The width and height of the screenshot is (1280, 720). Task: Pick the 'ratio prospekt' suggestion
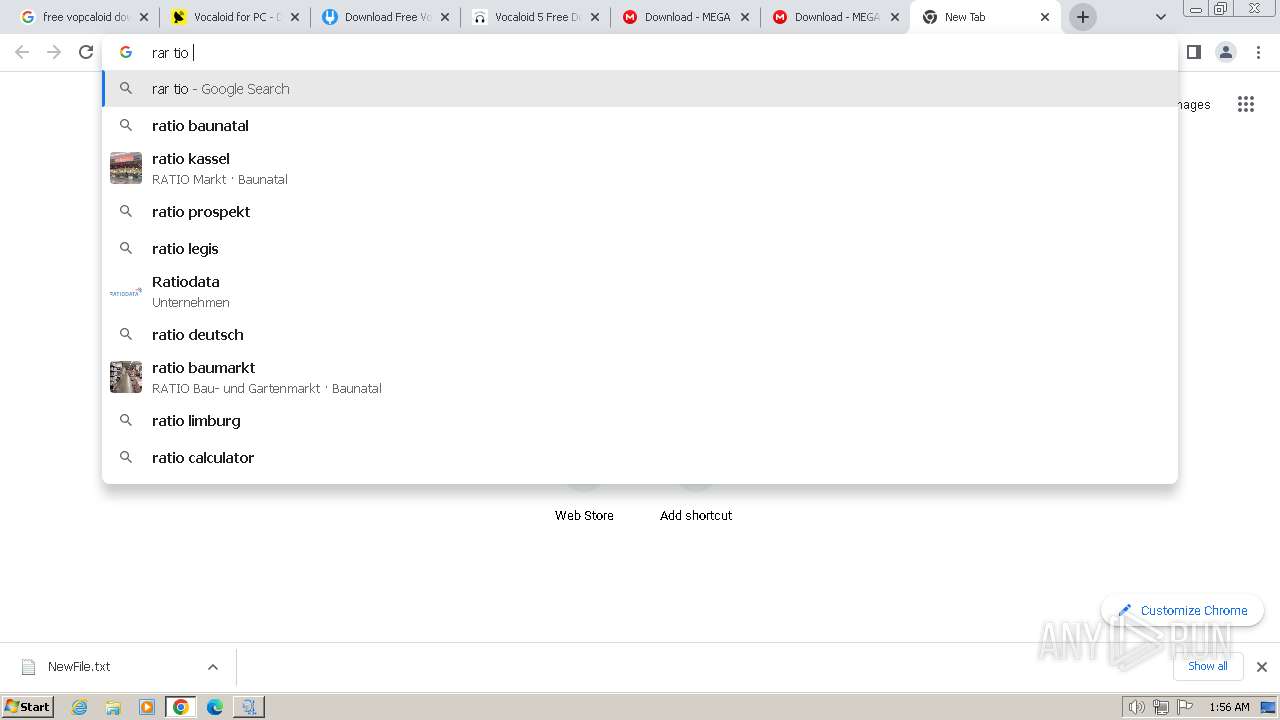pyautogui.click(x=640, y=212)
